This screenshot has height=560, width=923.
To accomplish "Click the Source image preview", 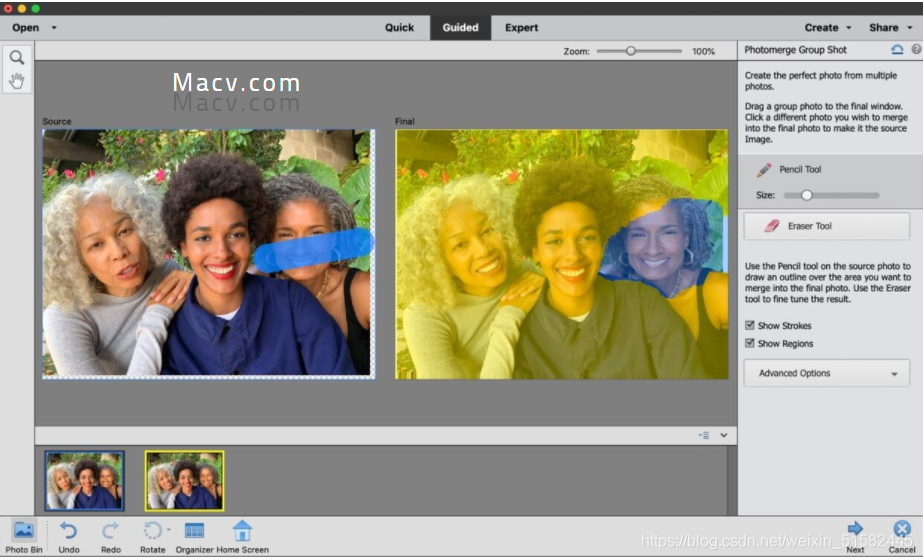I will pos(208,254).
